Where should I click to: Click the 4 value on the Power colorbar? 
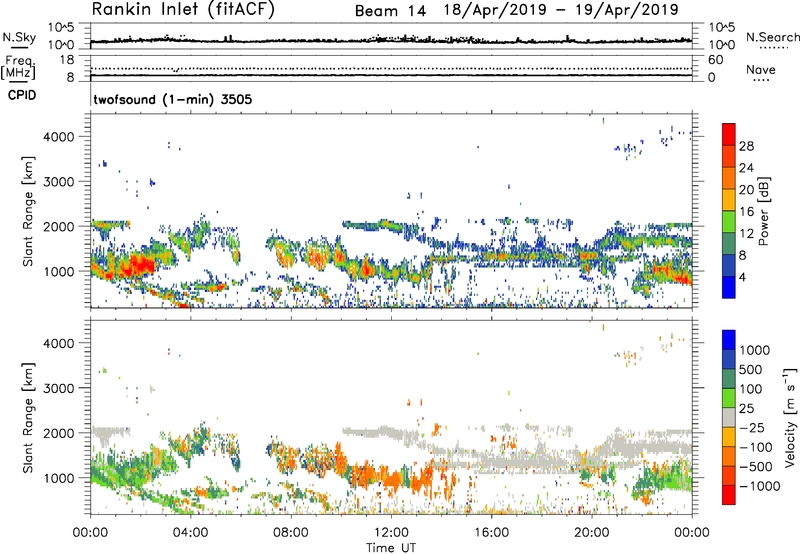[743, 277]
